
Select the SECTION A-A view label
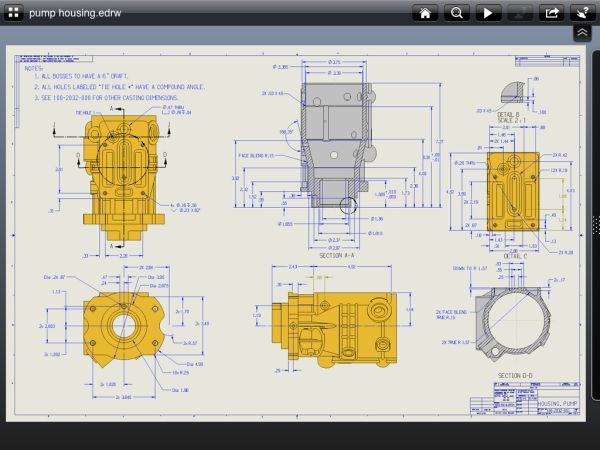(338, 256)
